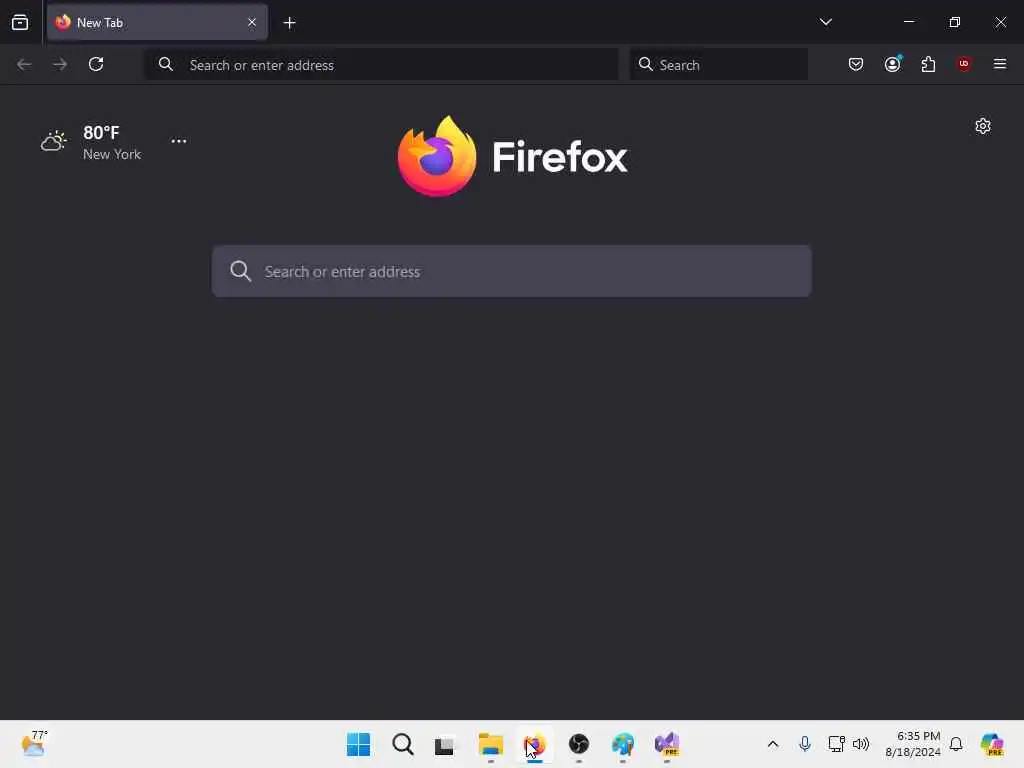Open the volume control tray icon

tap(861, 744)
